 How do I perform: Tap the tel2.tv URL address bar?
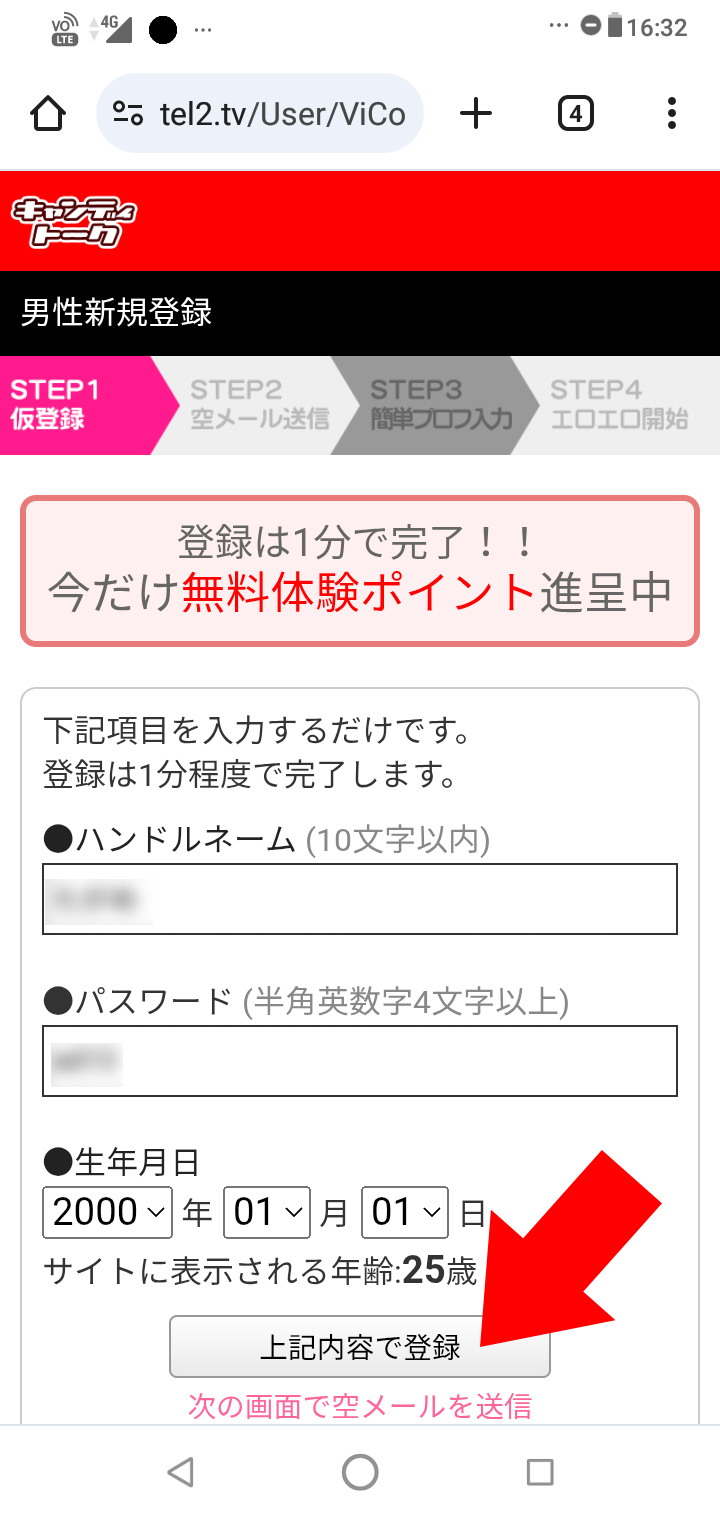coord(282,114)
